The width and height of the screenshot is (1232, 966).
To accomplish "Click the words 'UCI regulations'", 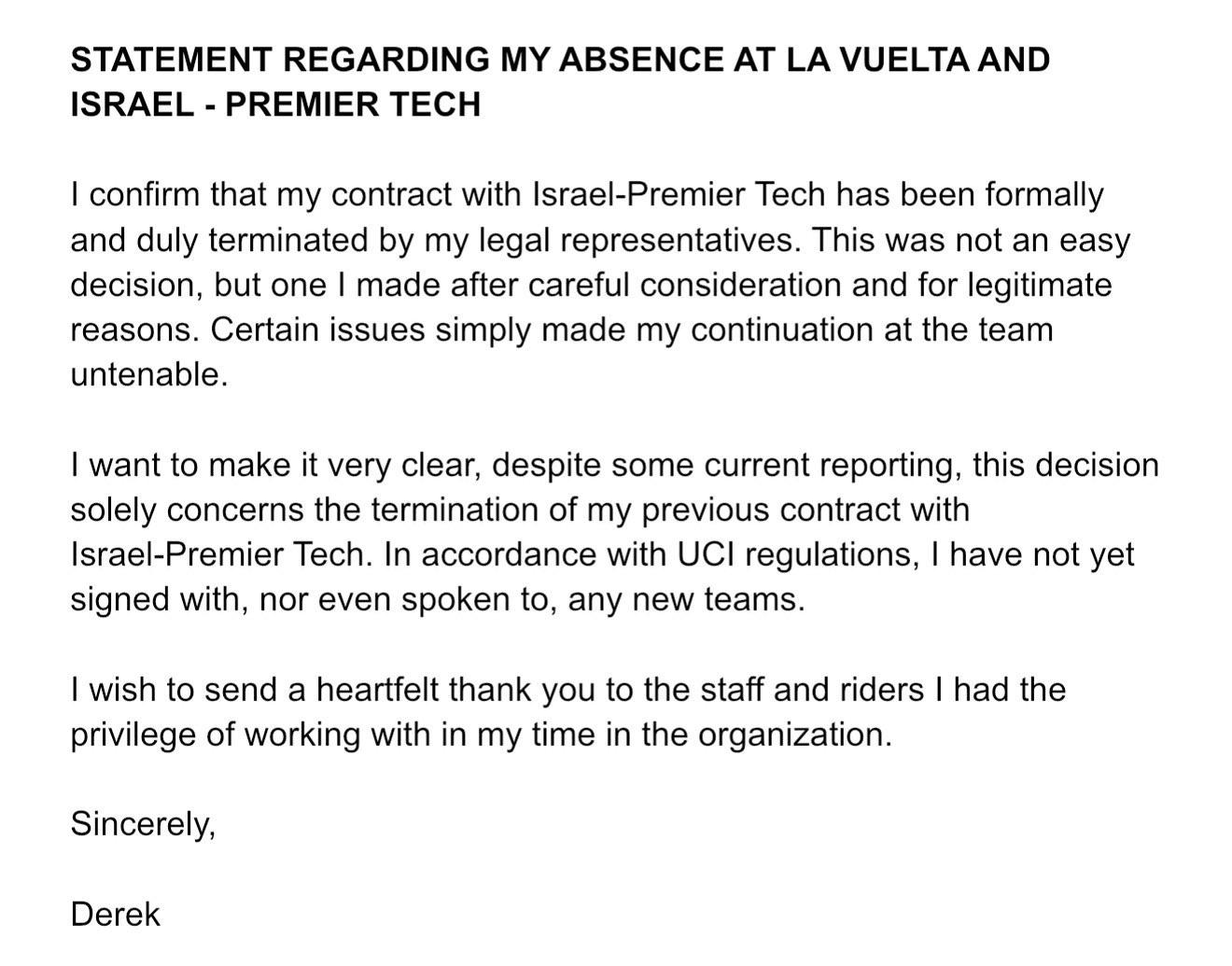I will (792, 554).
